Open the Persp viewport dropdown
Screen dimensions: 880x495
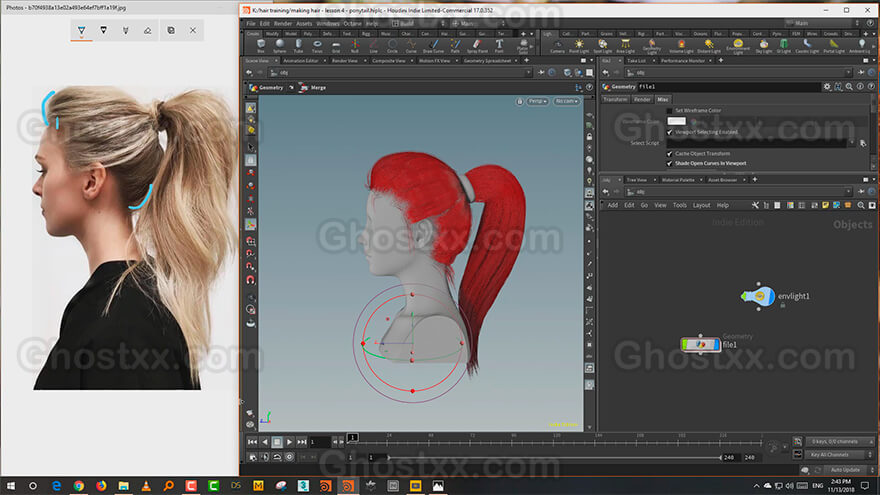pos(537,101)
